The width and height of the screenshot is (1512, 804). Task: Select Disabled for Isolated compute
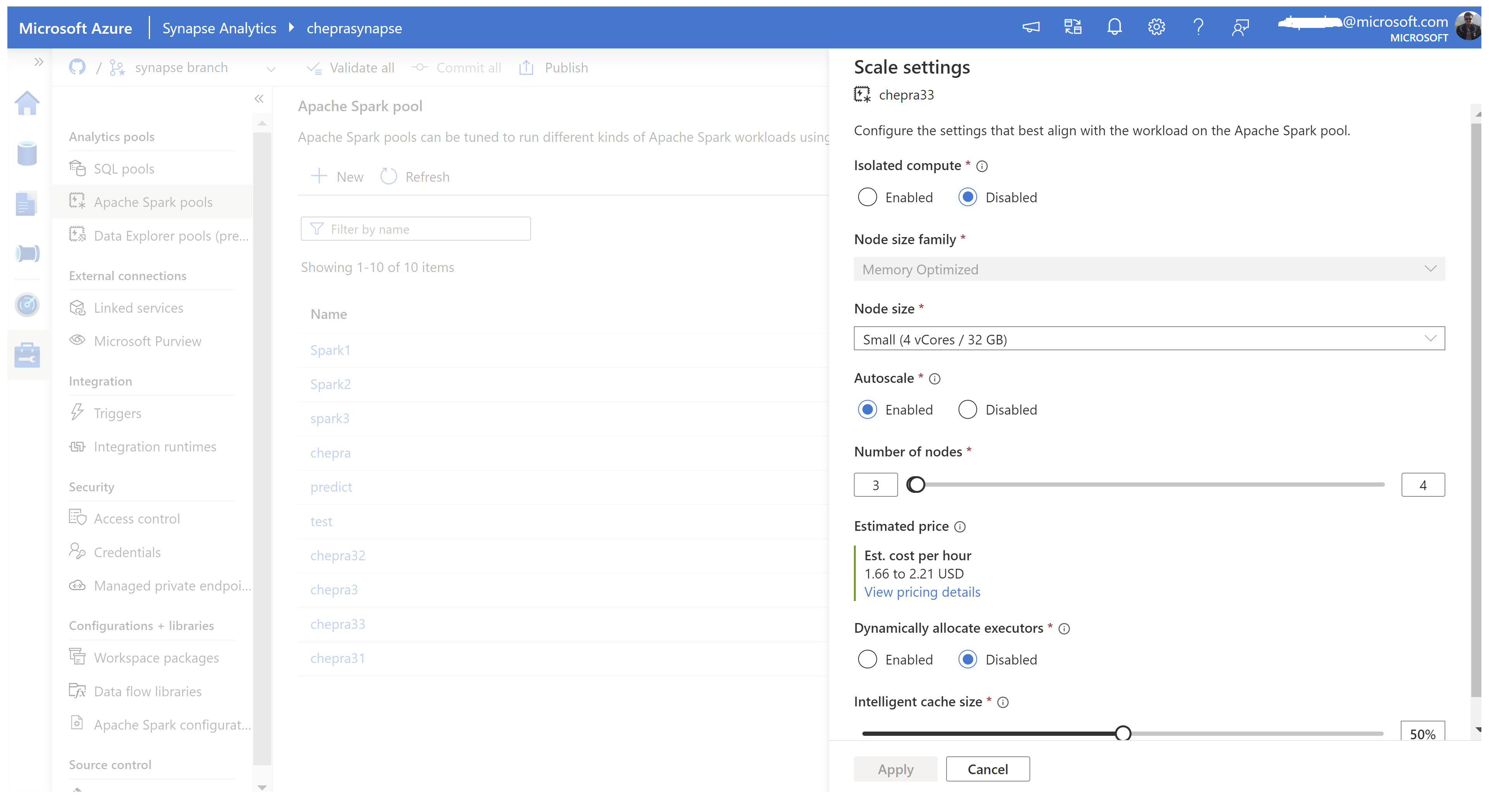[x=968, y=197]
